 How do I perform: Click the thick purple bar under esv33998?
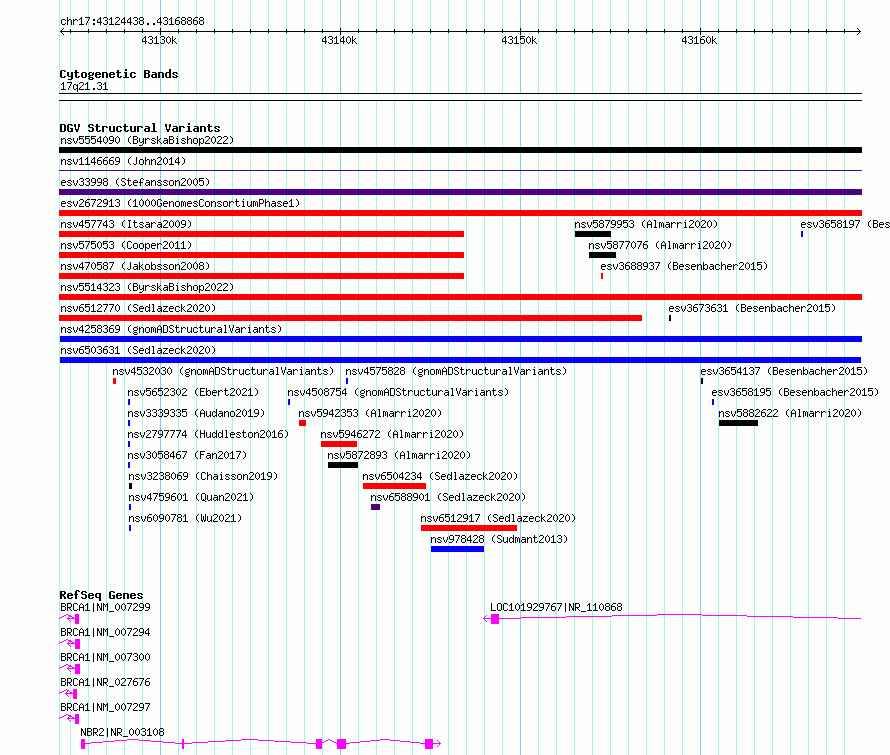(461, 192)
